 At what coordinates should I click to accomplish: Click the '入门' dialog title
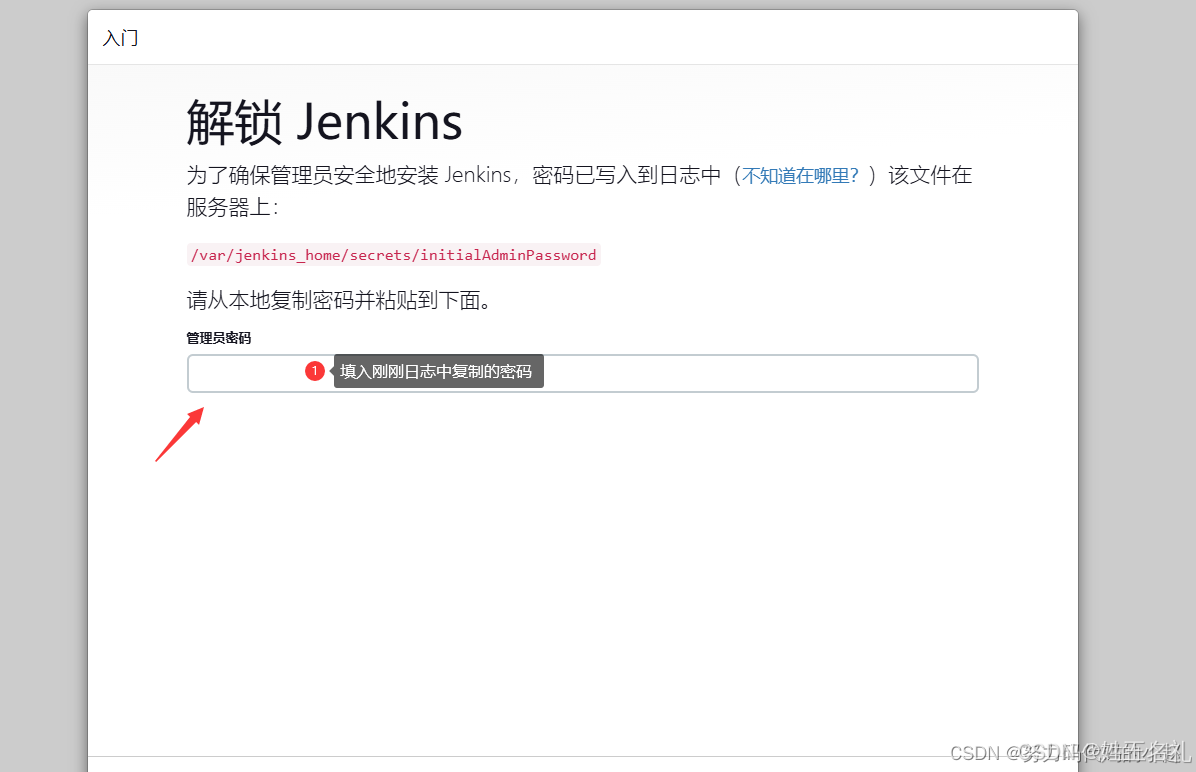[x=121, y=37]
